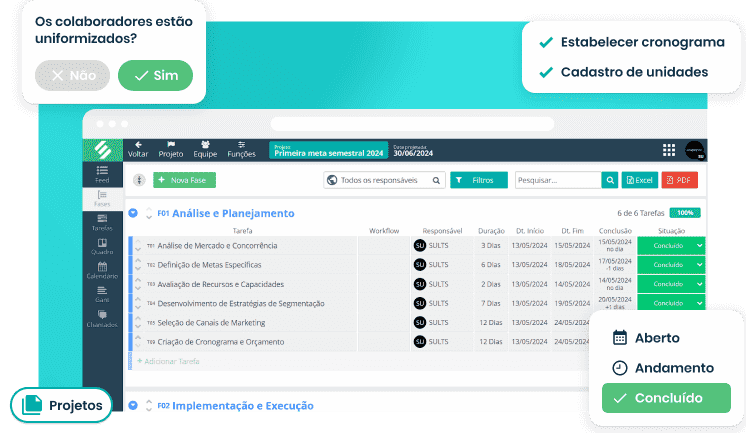This screenshot has width=746, height=433.
Task: Click the Voltar back arrow icon
Action: click(138, 145)
